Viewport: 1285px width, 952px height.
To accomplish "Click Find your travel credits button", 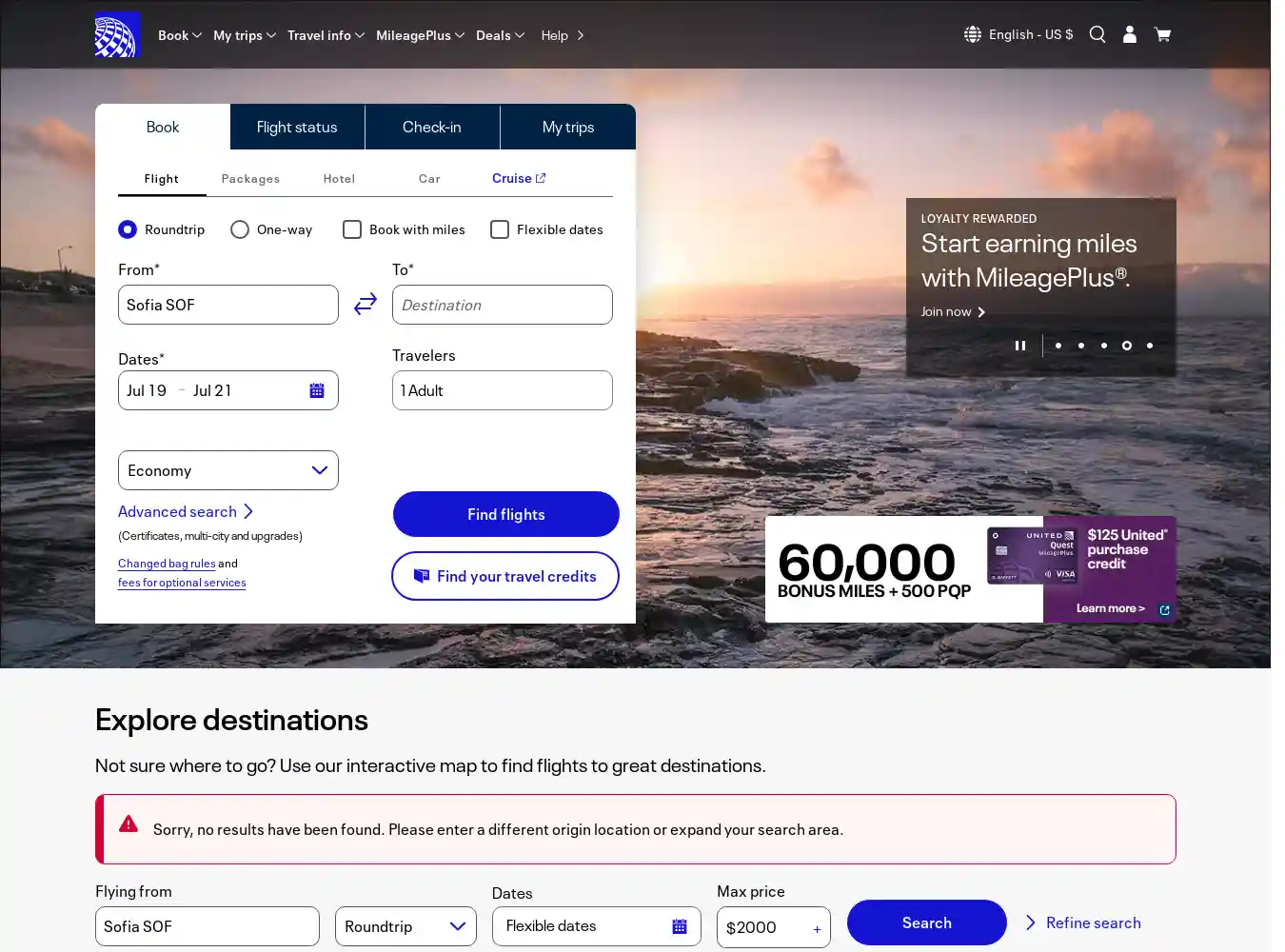I will tap(505, 576).
